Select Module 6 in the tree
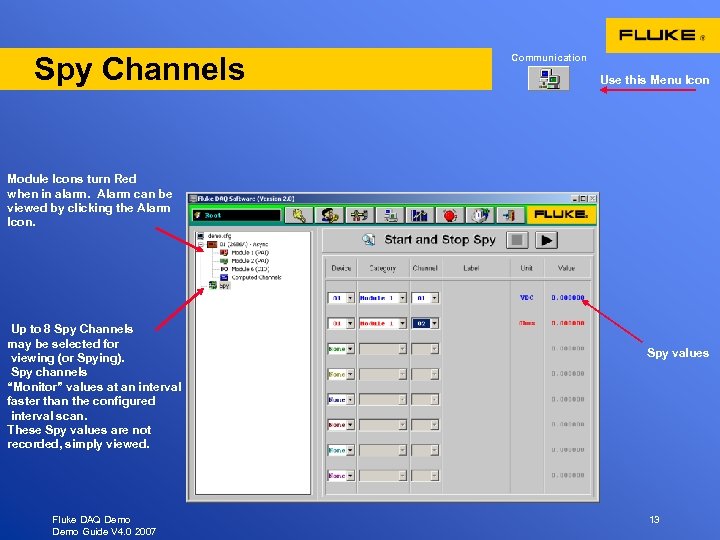Viewport: 720px width, 540px height. [250, 269]
